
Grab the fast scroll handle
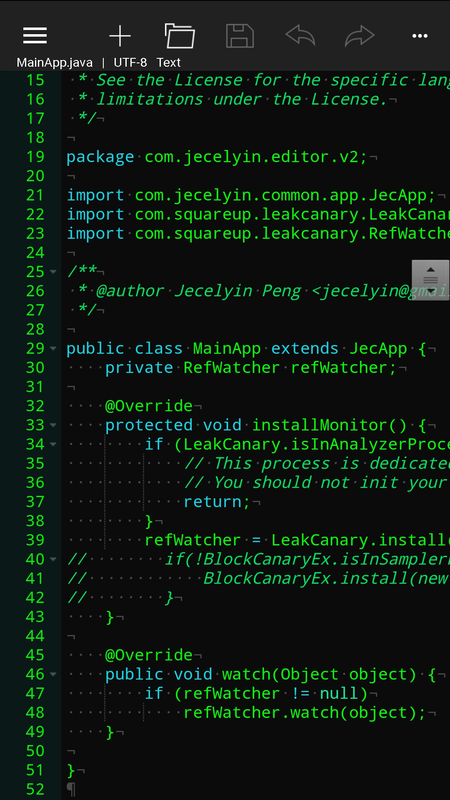tap(431, 280)
